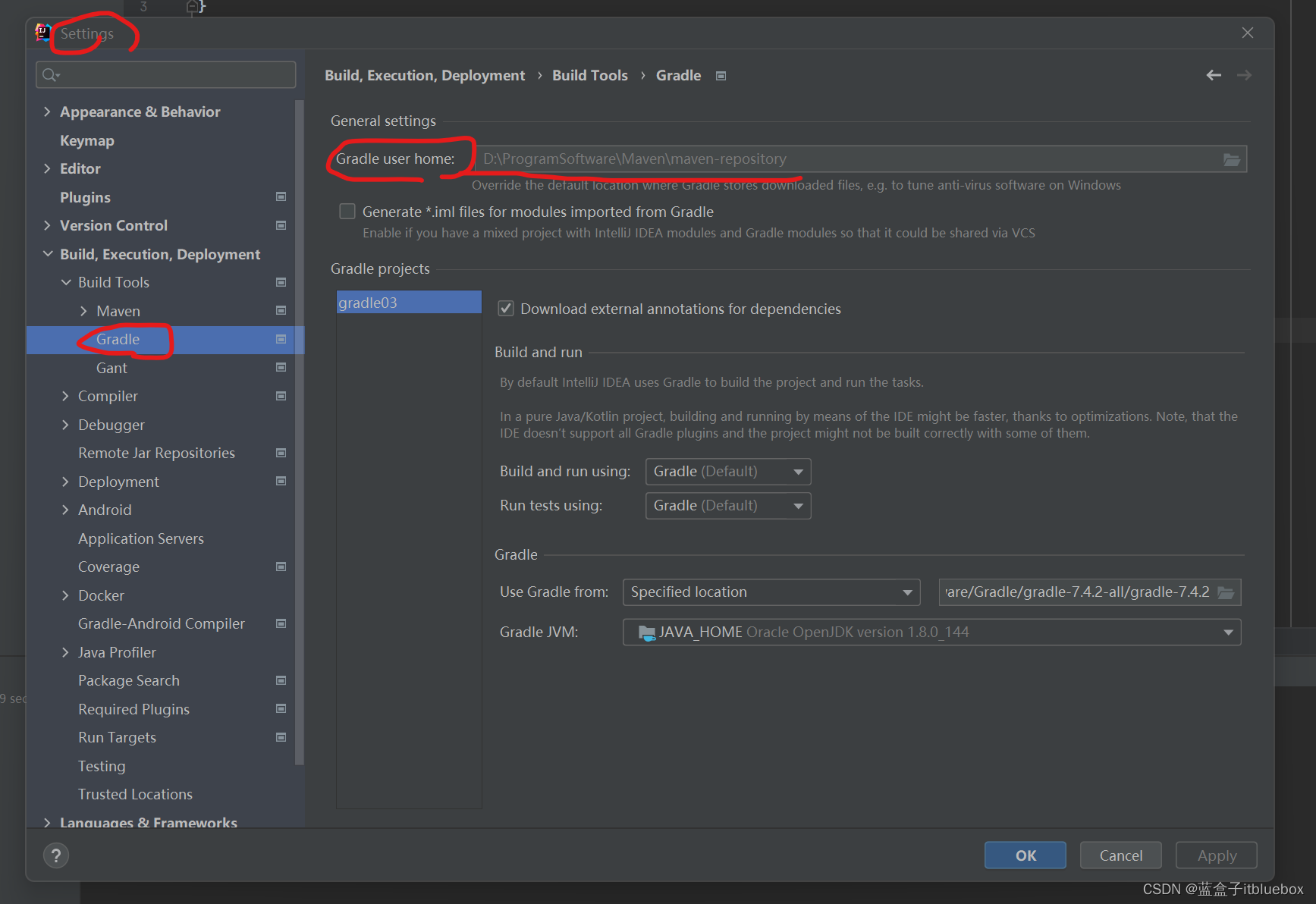Open help with the question mark button

point(56,855)
